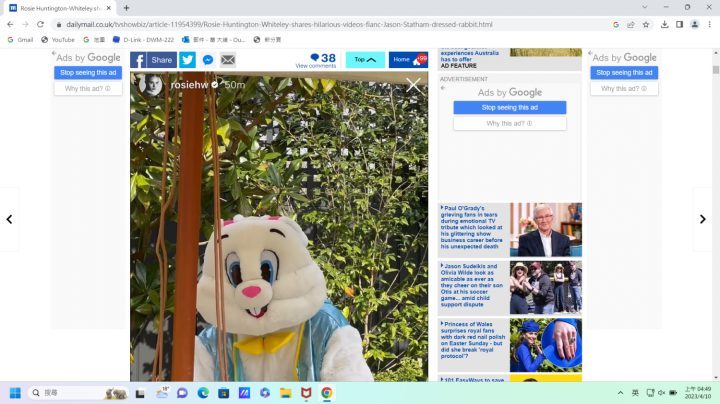This screenshot has height=404, width=720.
Task: Open Google icon in address bar
Action: point(616,24)
